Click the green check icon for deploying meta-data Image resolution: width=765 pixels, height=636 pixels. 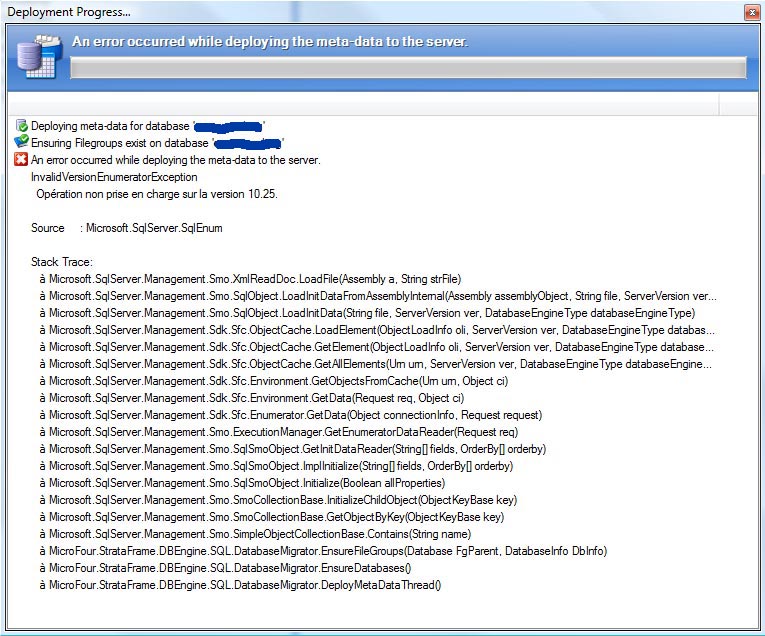coord(21,126)
